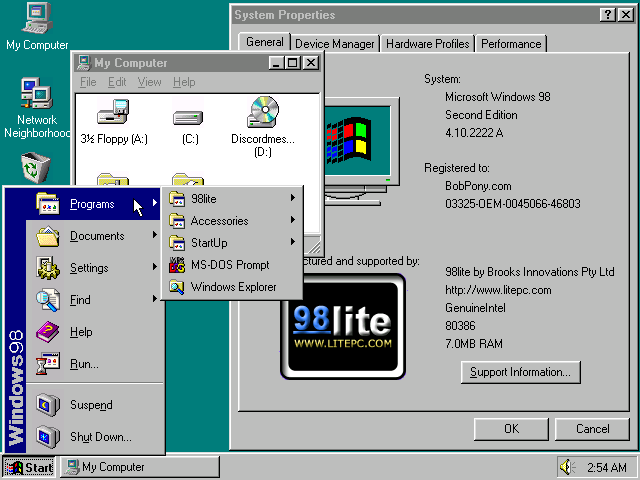Image resolution: width=640 pixels, height=480 pixels.
Task: Click the 7.0MB RAM text
Action: (473, 344)
